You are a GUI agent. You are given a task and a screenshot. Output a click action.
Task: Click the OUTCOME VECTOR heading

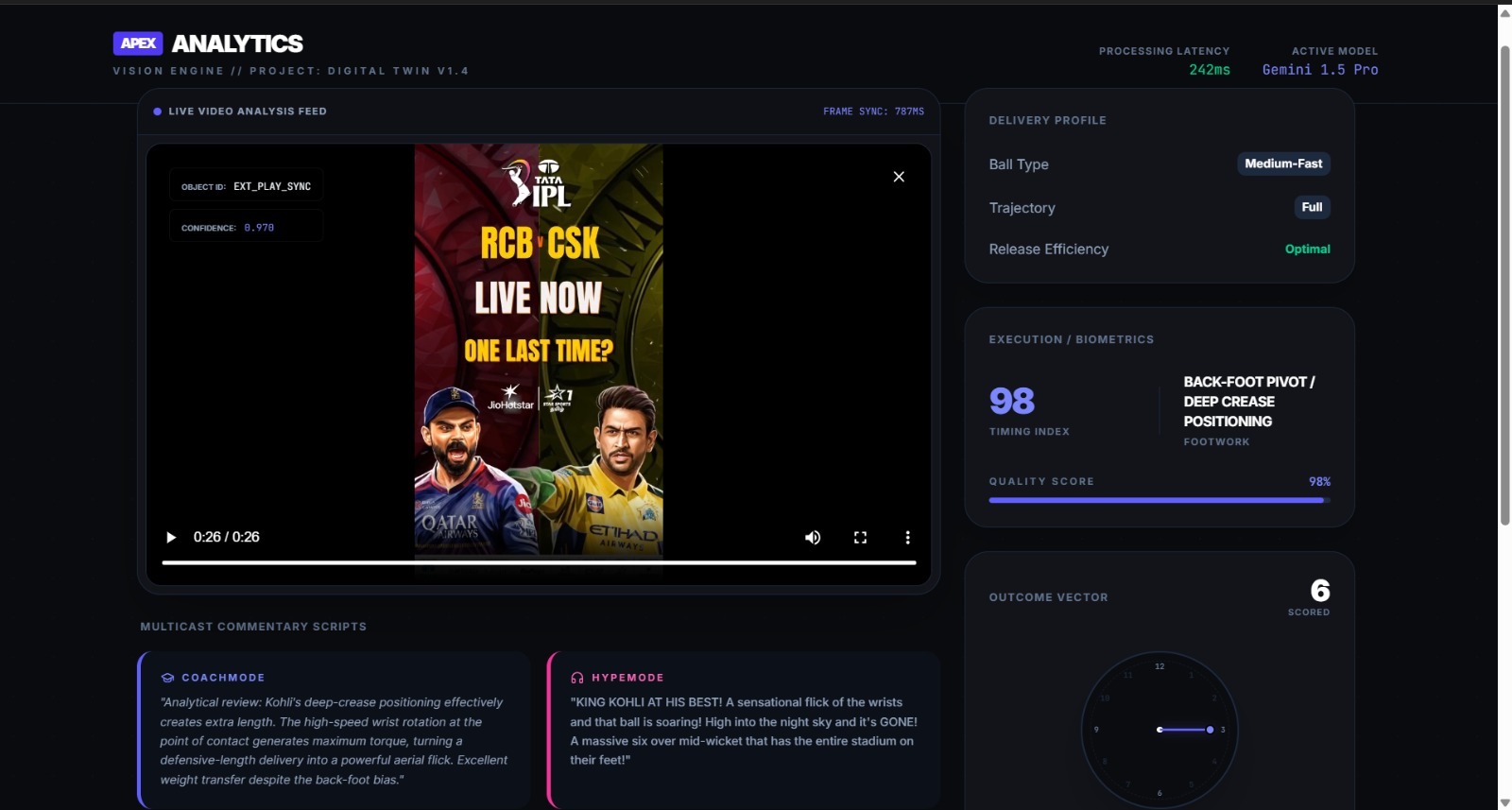pos(1048,597)
